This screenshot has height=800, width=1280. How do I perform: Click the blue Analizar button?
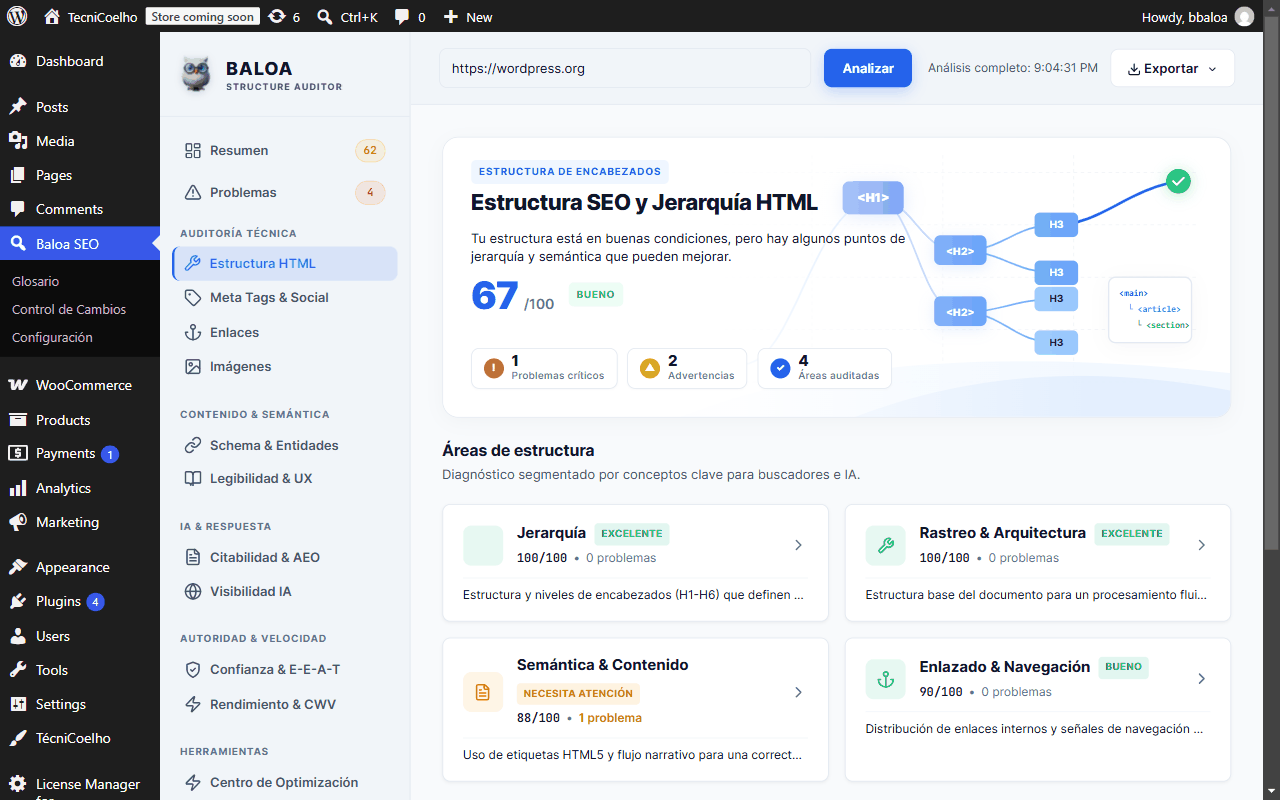click(868, 68)
